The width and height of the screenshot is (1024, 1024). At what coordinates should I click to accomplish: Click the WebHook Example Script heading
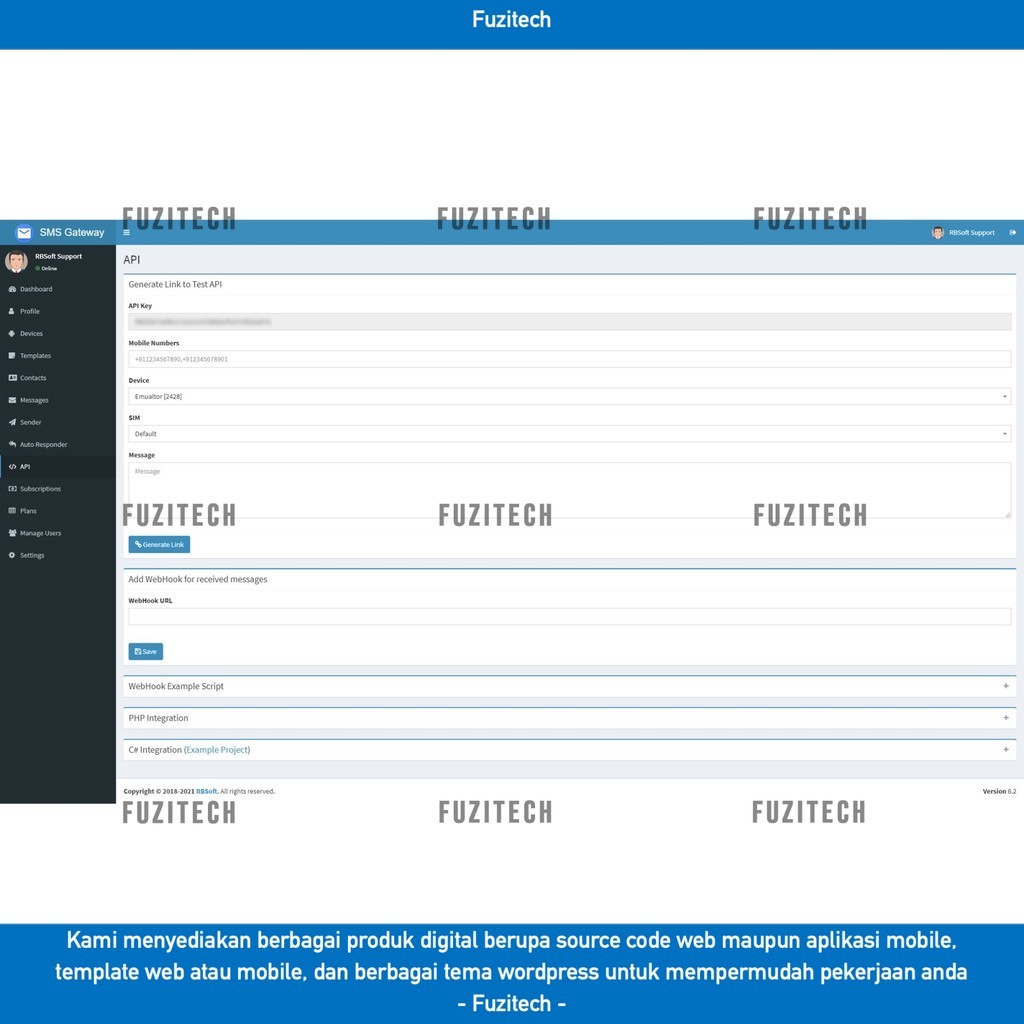point(176,686)
